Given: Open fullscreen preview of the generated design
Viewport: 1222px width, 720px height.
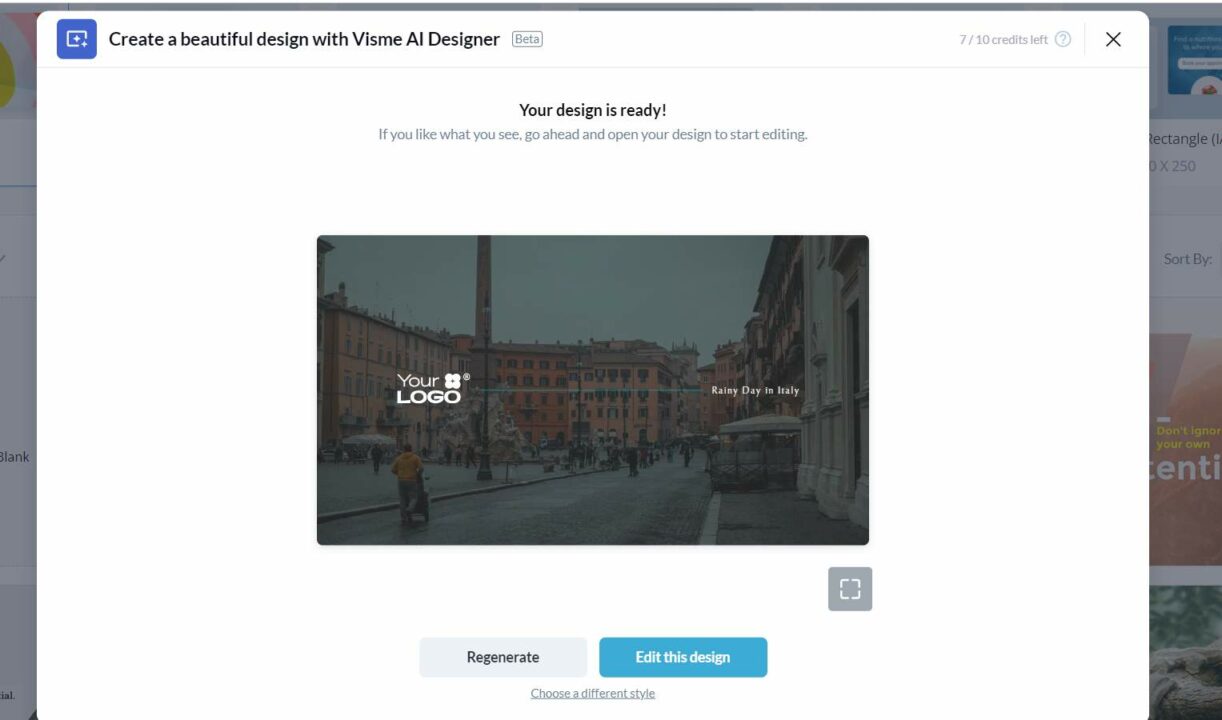Looking at the screenshot, I should 849,588.
